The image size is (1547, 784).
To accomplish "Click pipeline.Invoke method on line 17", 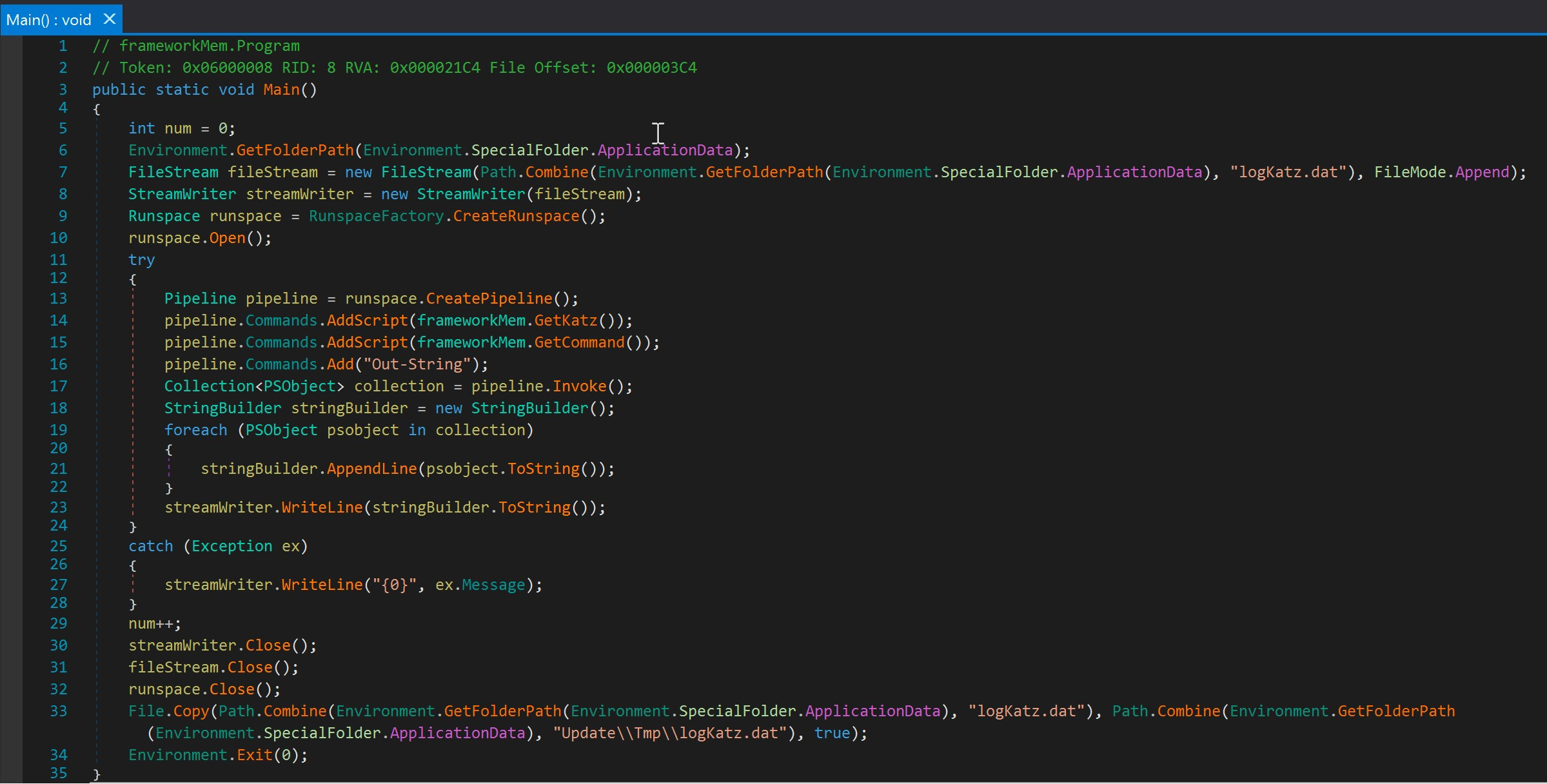I will click(x=580, y=386).
